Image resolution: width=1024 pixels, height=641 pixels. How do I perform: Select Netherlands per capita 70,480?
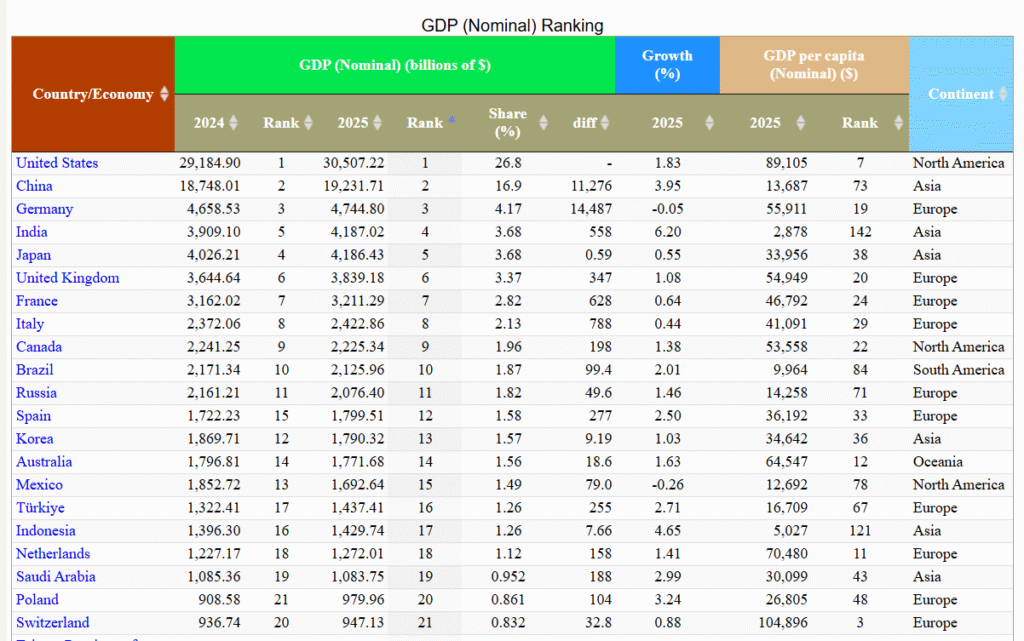(x=786, y=554)
